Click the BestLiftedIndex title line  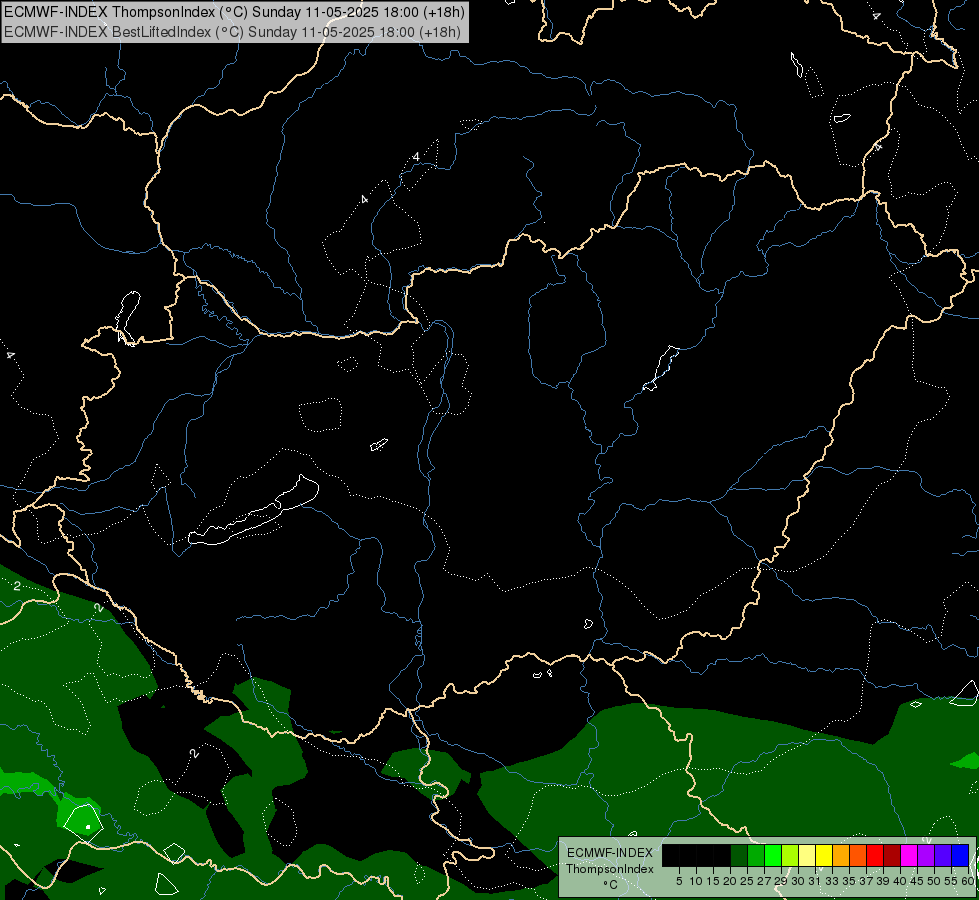tap(232, 32)
